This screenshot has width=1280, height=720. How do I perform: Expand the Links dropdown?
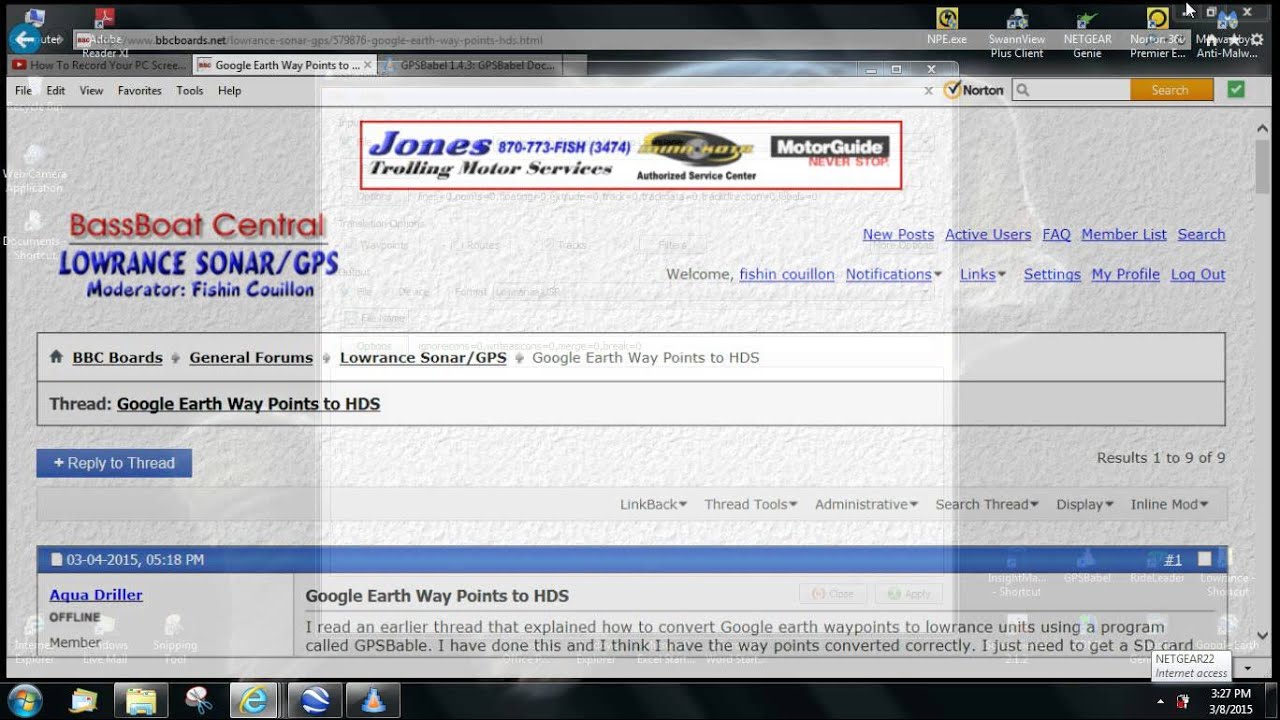[983, 274]
